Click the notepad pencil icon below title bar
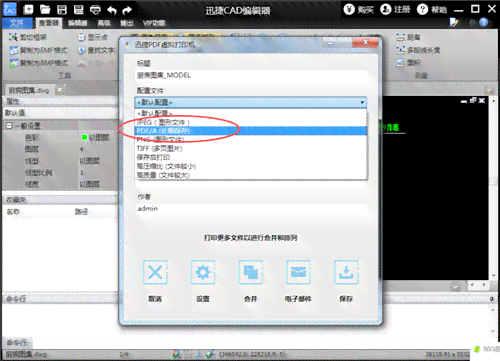This screenshot has height=361, width=500. pyautogui.click(x=454, y=22)
